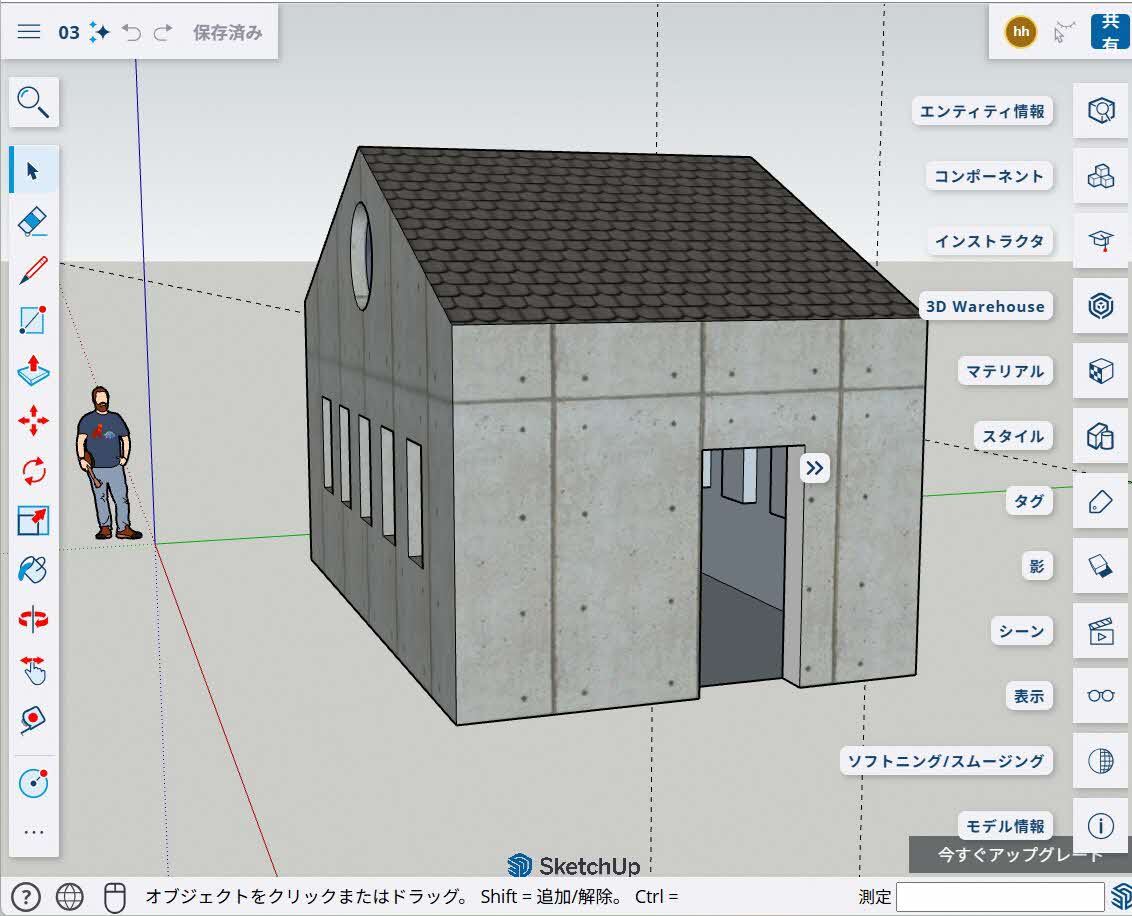Activate the Rotate tool
This screenshot has width=1132, height=916.
click(x=33, y=470)
